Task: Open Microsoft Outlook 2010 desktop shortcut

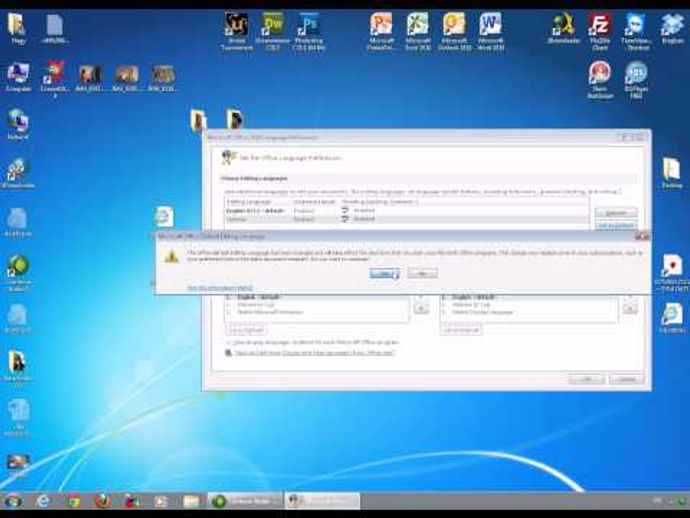Action: 454,31
